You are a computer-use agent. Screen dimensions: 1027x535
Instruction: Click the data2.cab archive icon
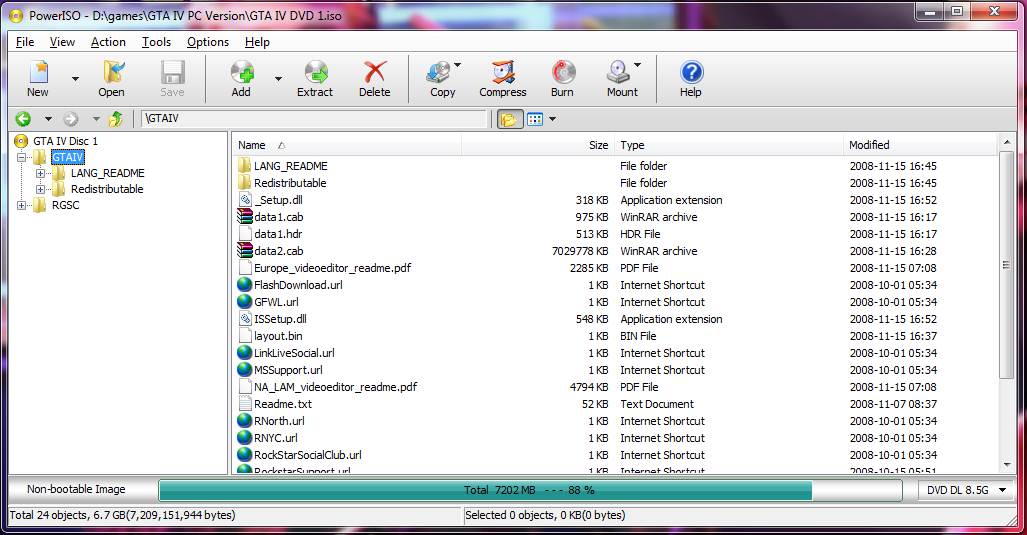pyautogui.click(x=245, y=251)
